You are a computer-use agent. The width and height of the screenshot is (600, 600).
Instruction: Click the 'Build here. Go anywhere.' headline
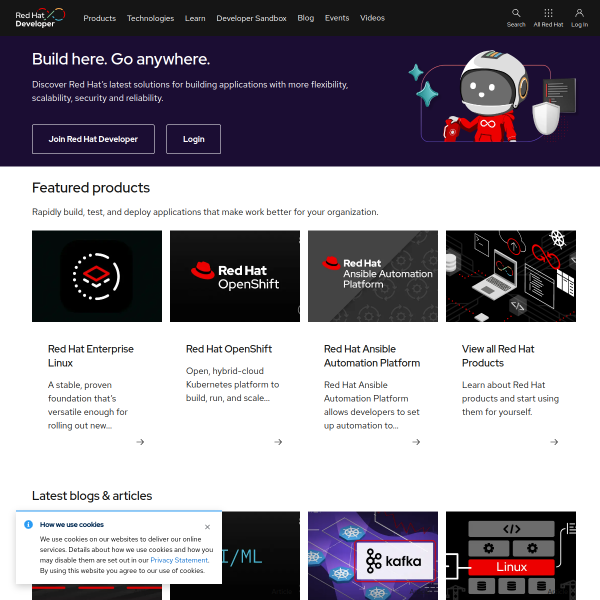tap(121, 59)
